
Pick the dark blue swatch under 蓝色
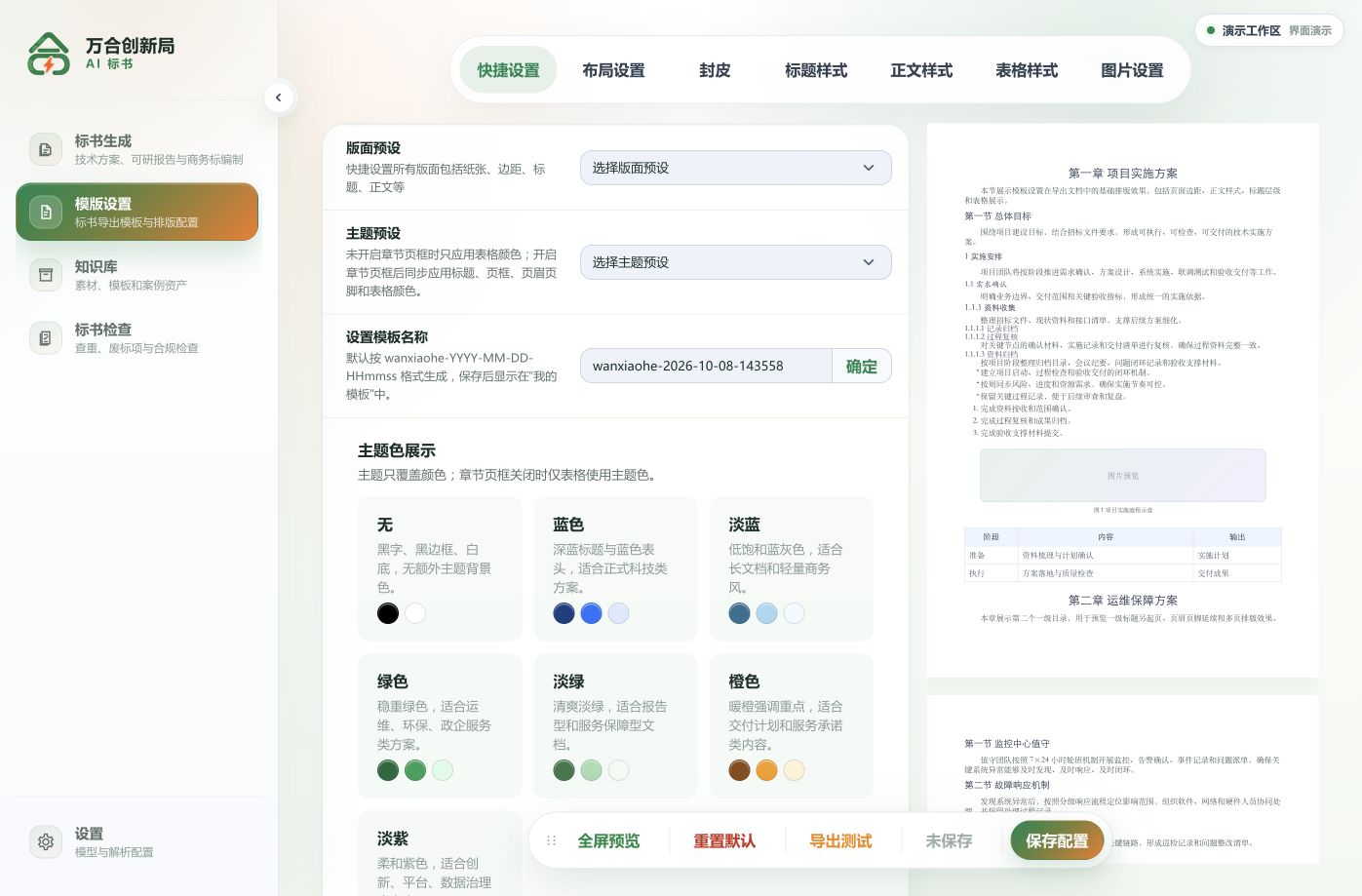(564, 613)
